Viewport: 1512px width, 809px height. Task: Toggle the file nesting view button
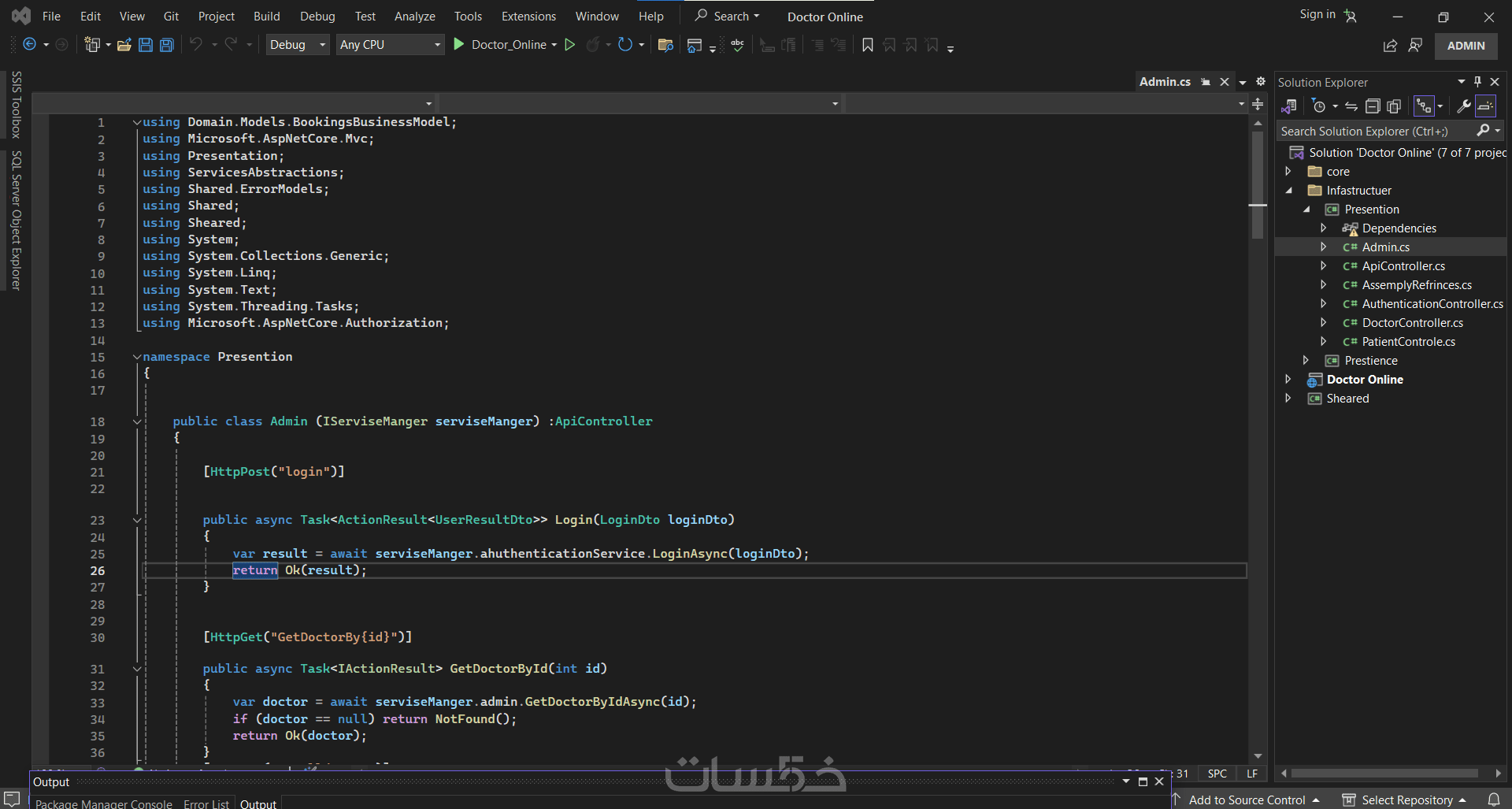click(x=1425, y=106)
